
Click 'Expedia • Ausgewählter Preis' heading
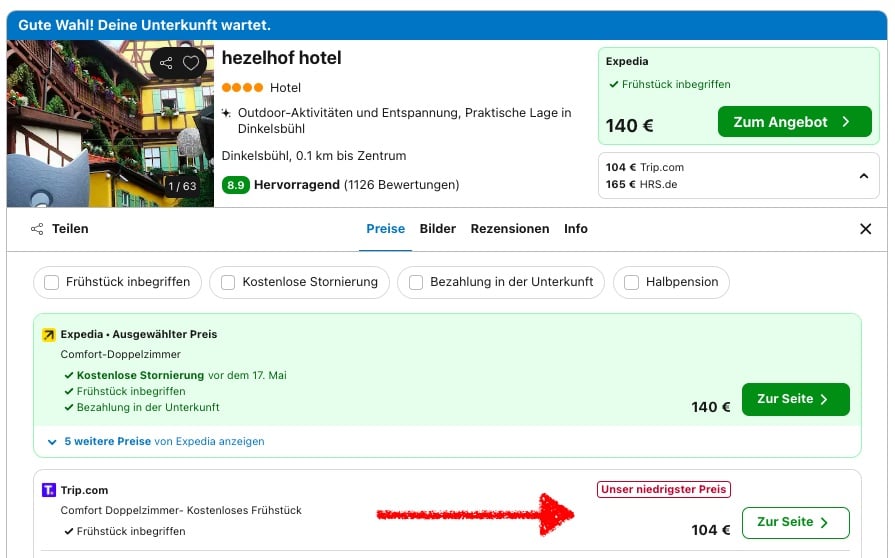pos(139,334)
